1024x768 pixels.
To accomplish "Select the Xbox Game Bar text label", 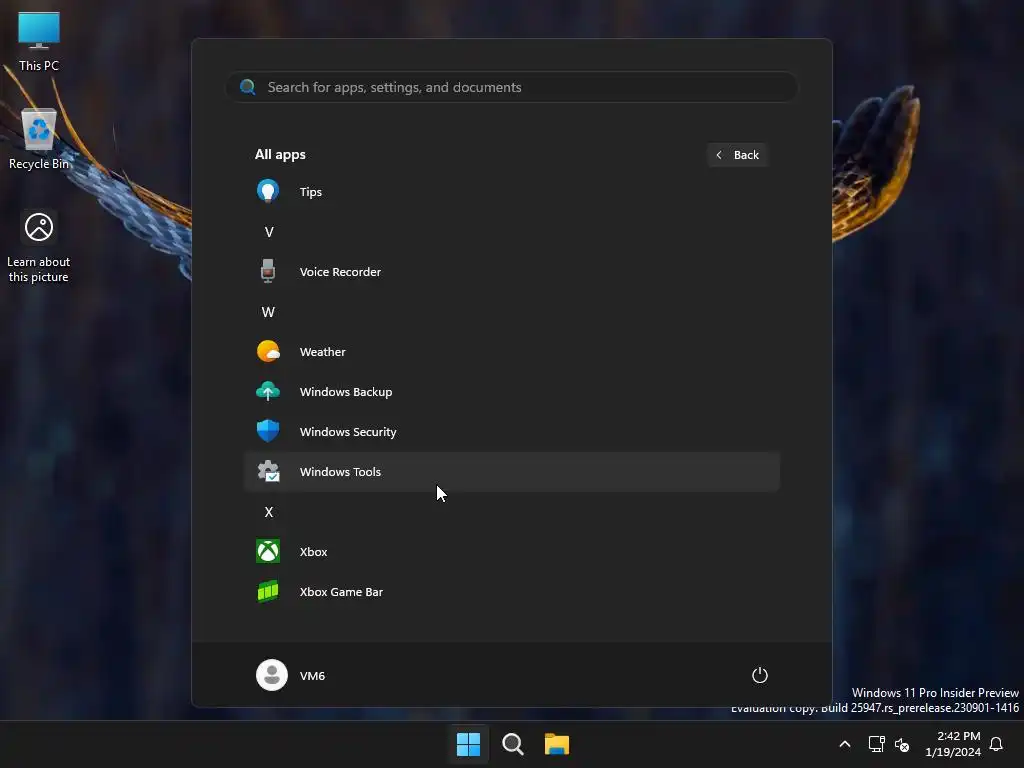I will (342, 592).
